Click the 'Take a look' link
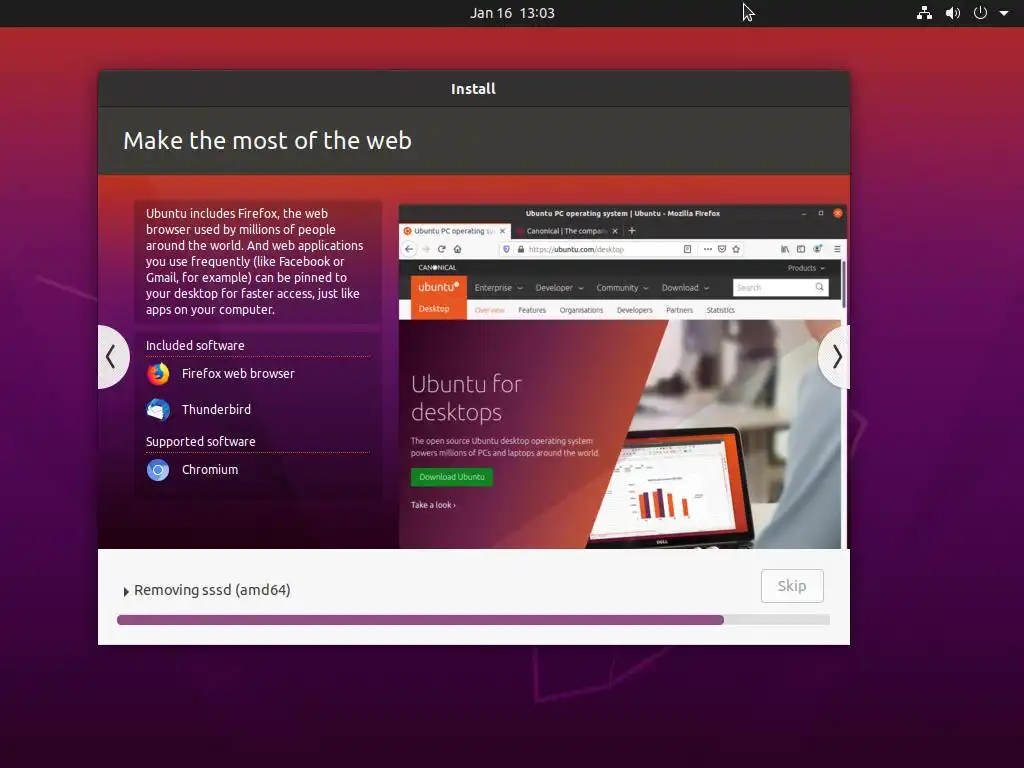This screenshot has width=1024, height=768. pyautogui.click(x=433, y=505)
